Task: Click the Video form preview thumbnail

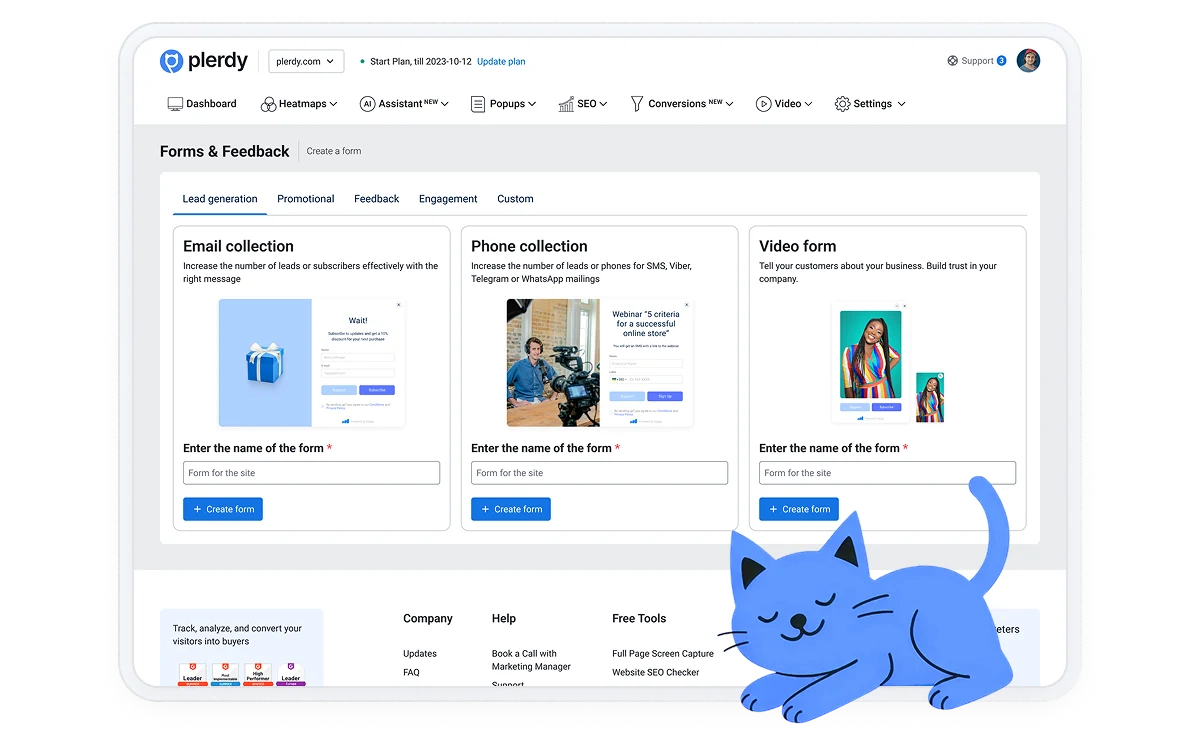Action: pyautogui.click(x=887, y=363)
